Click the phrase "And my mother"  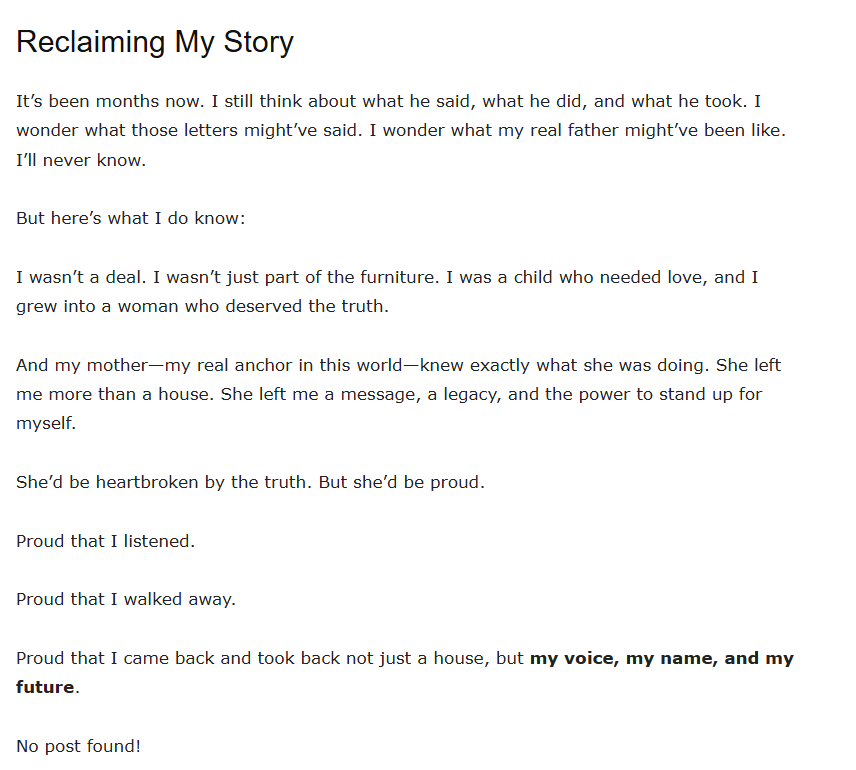tap(73, 365)
